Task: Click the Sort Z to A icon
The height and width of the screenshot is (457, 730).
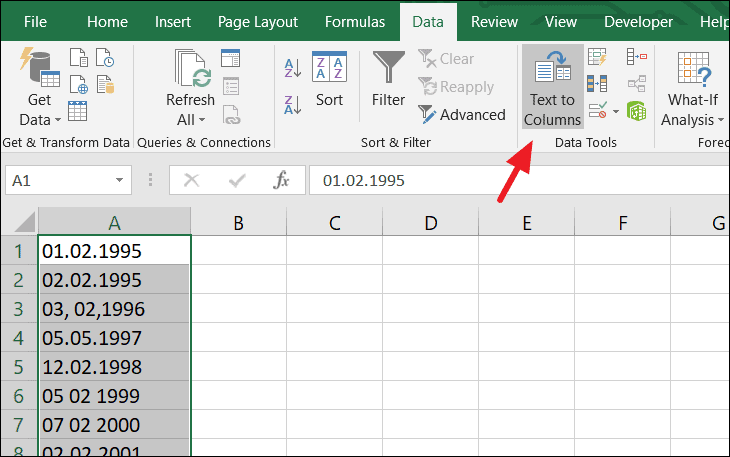Action: tap(293, 104)
